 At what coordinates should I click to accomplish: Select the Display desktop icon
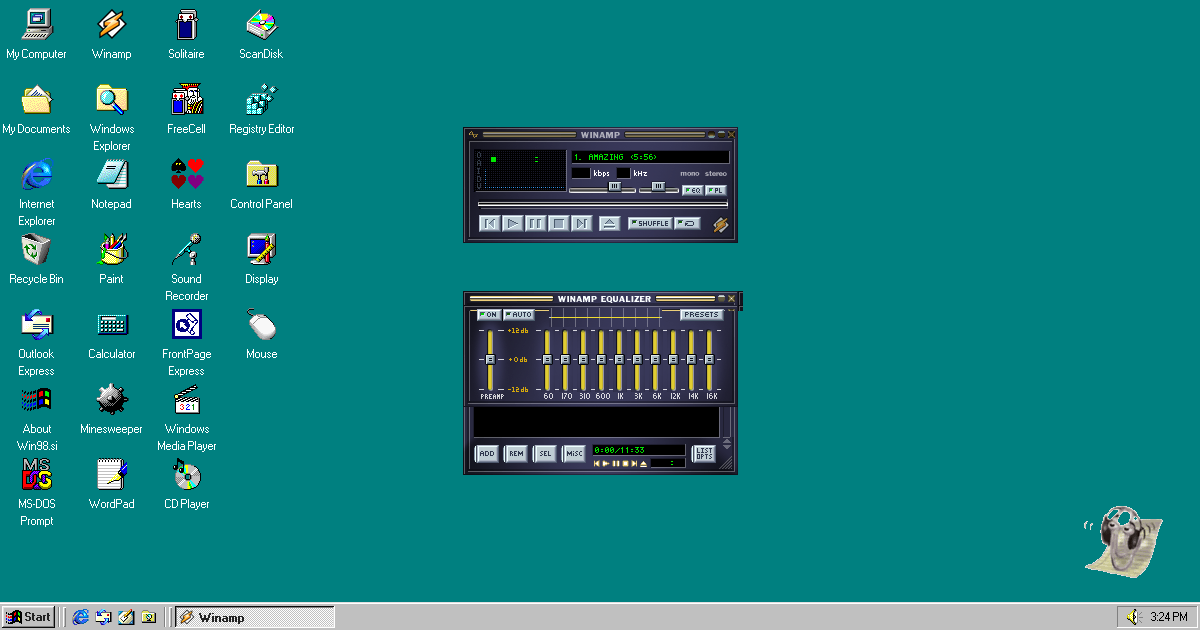pyautogui.click(x=261, y=260)
